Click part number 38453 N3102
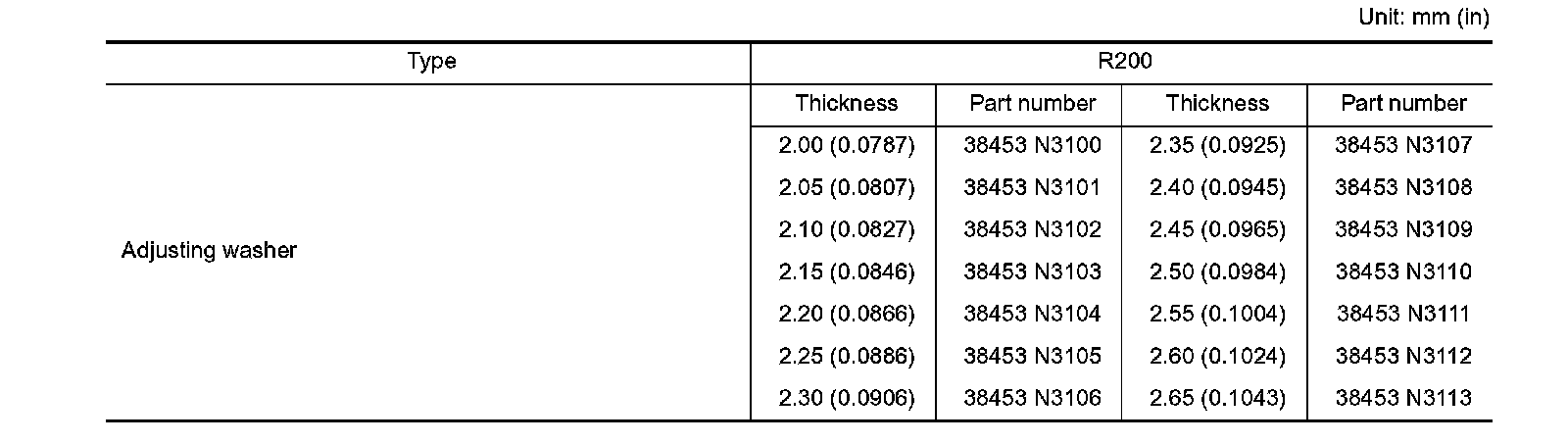This screenshot has height=443, width=1568. pyautogui.click(x=1032, y=230)
